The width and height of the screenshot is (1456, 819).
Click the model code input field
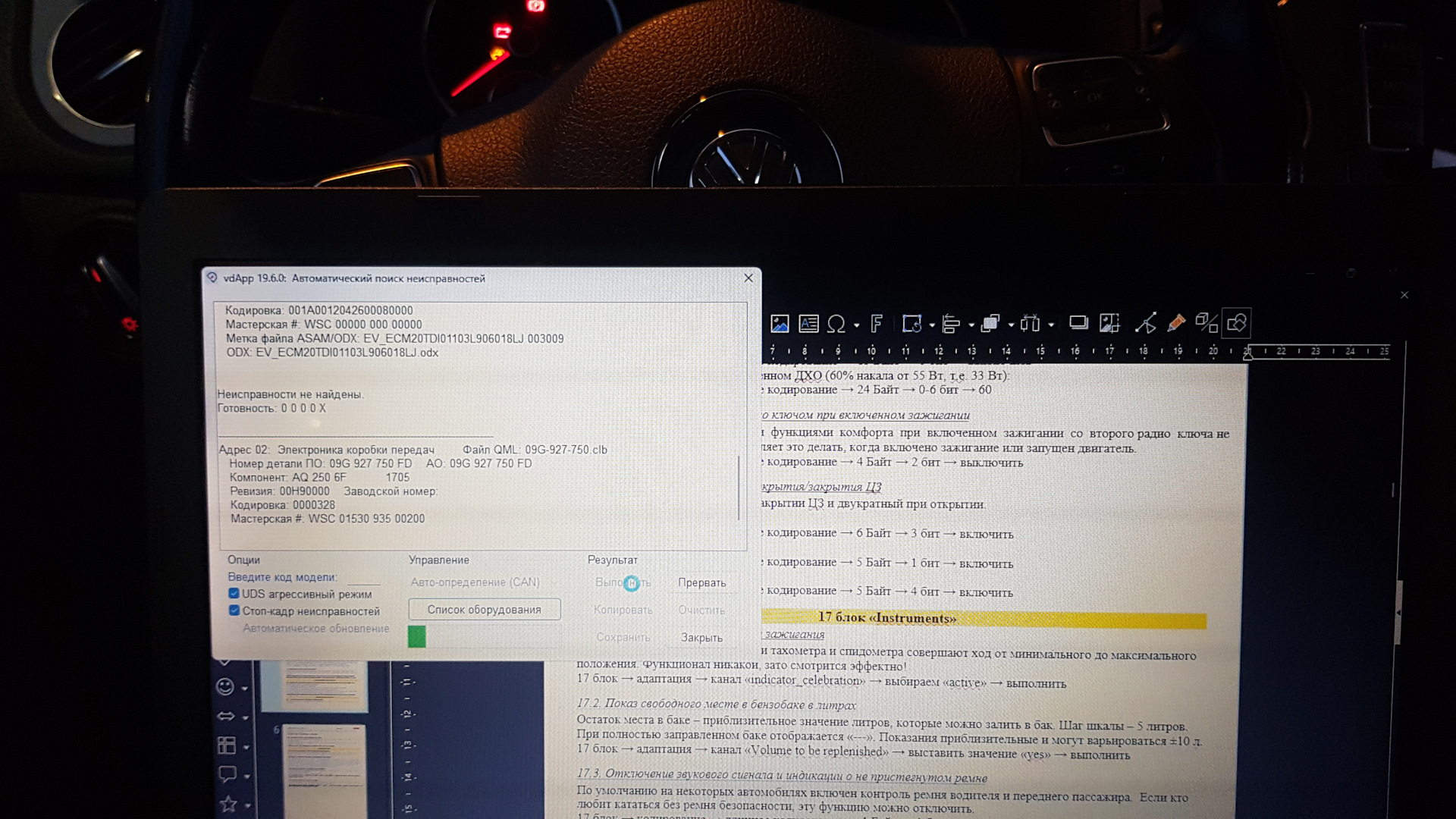coord(363,578)
